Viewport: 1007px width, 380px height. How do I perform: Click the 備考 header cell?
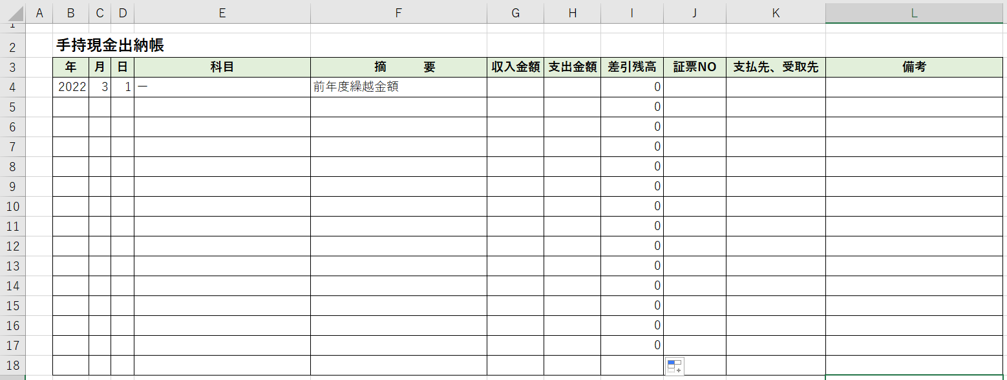[913, 67]
